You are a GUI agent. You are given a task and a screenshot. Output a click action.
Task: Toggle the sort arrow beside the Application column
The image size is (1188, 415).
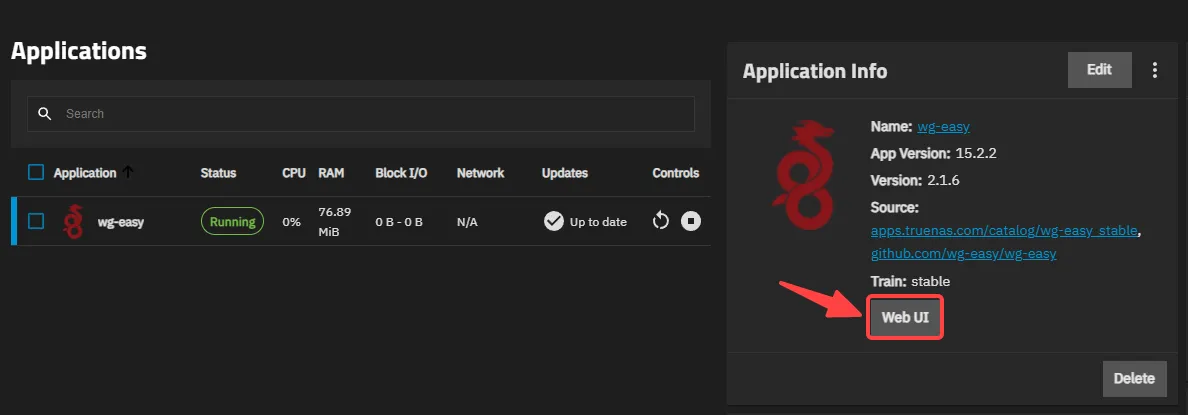(127, 173)
